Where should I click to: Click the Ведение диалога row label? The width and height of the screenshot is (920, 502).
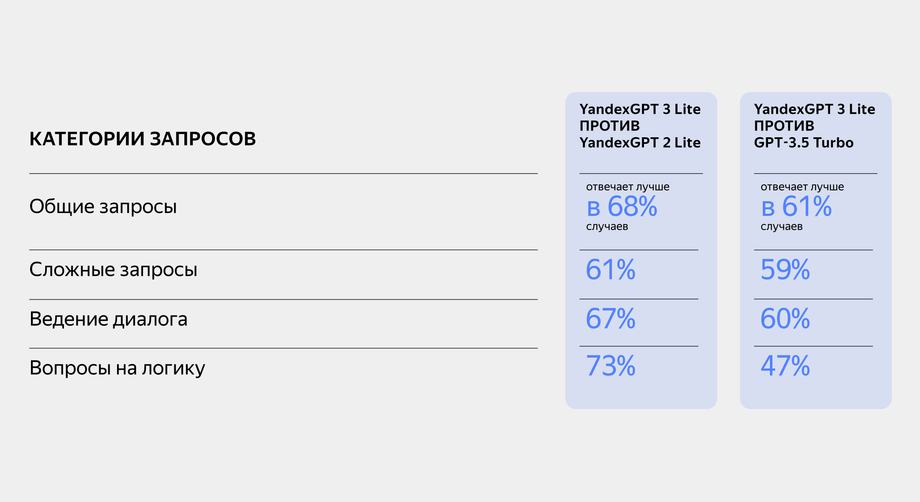(108, 319)
